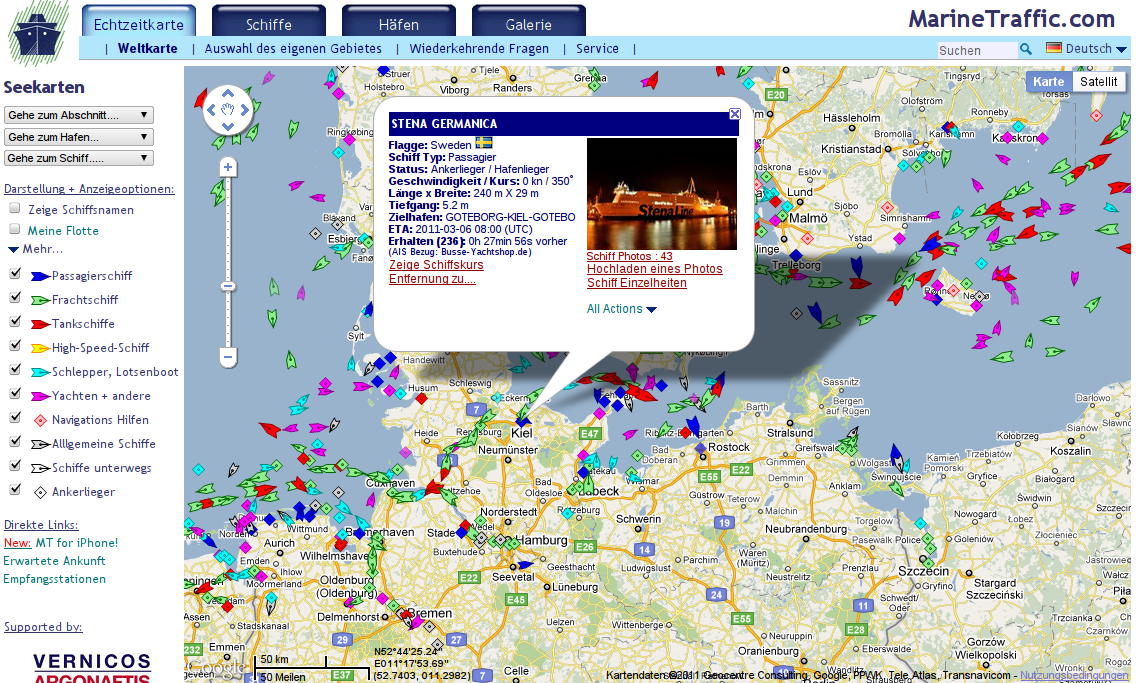Pan the map down with arrow
This screenshot has height=683, width=1136.
(228, 126)
